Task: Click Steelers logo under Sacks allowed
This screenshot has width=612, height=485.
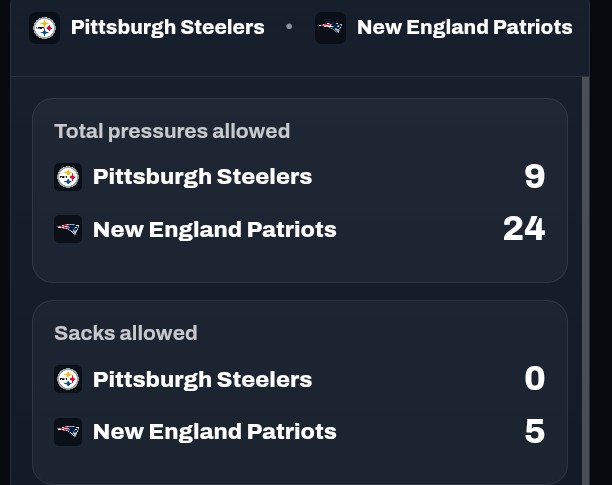Action: 68,379
